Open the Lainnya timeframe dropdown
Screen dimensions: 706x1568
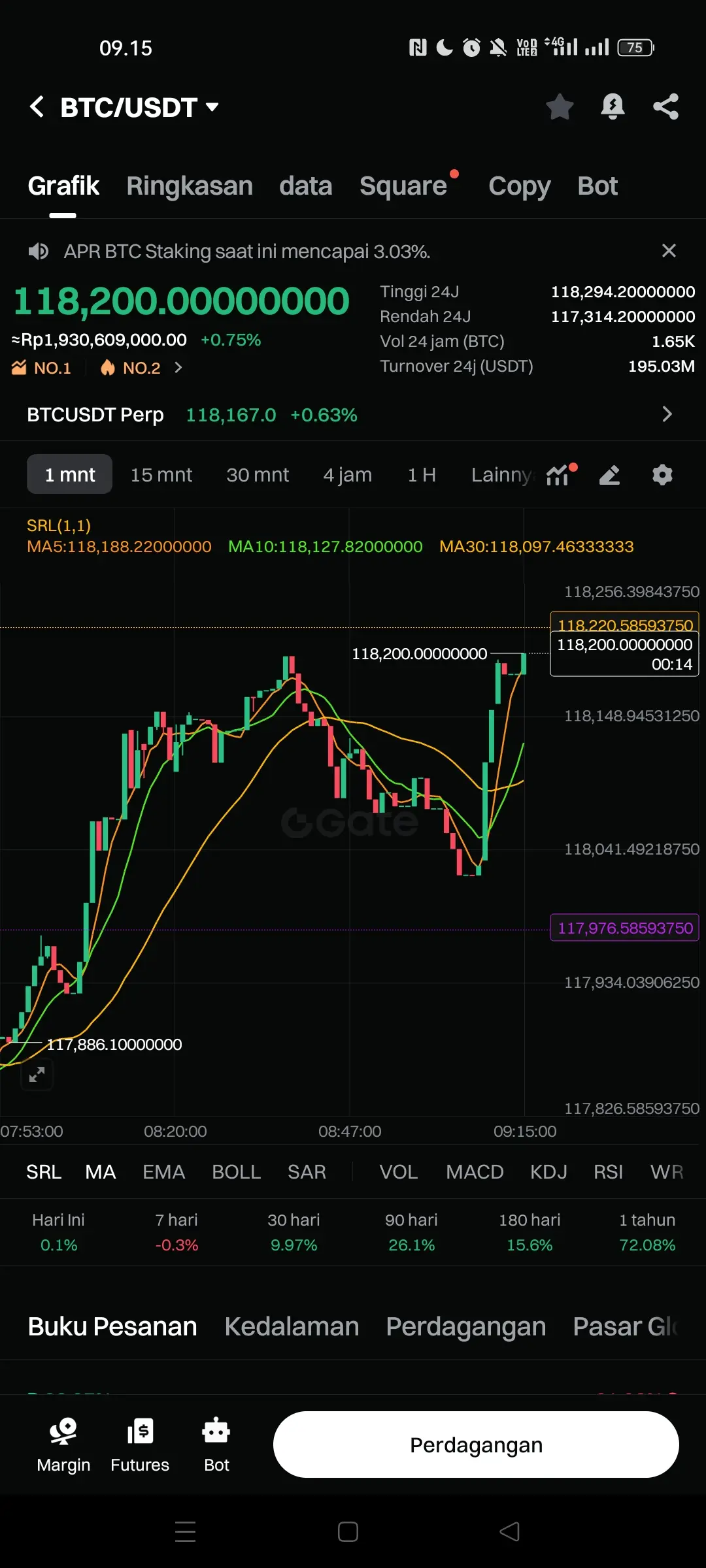[x=502, y=475]
